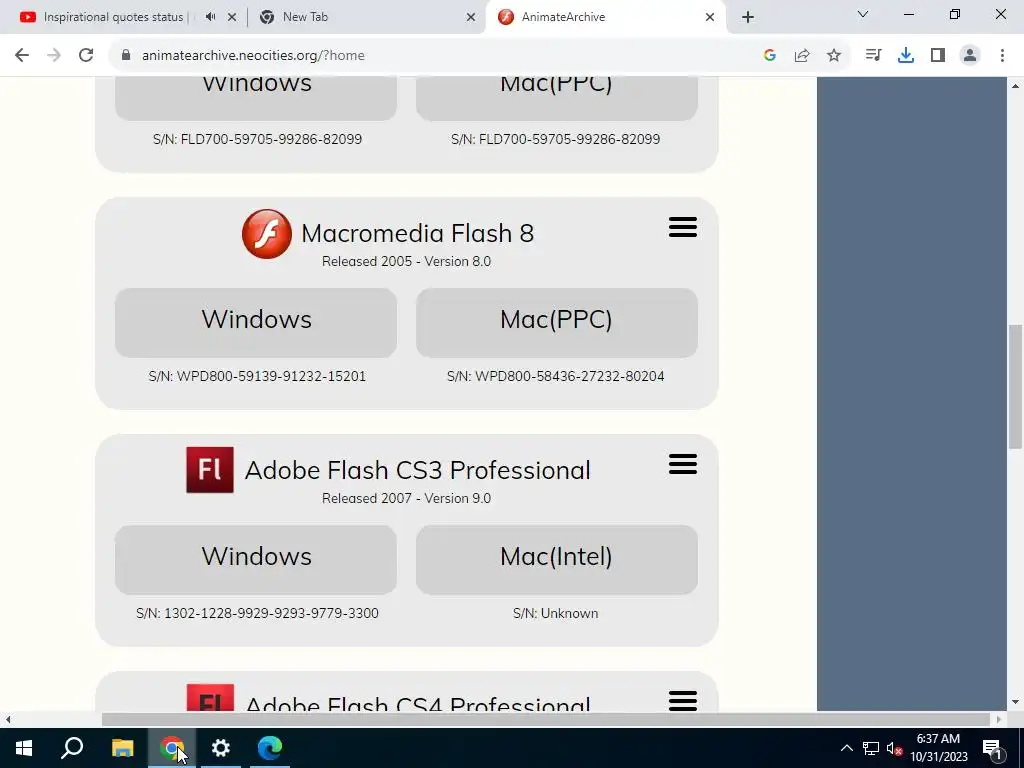Go forward with the browser arrow
This screenshot has height=768, width=1024.
(54, 56)
